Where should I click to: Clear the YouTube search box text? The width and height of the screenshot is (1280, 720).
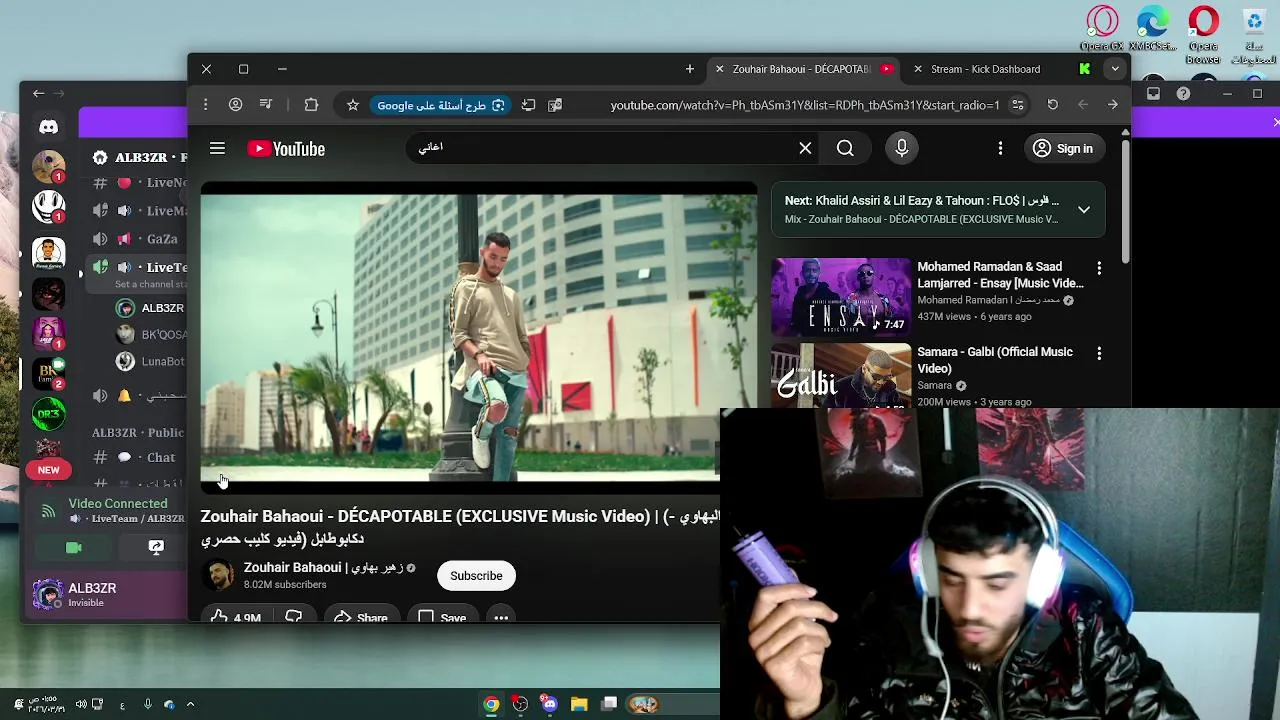pyautogui.click(x=805, y=148)
